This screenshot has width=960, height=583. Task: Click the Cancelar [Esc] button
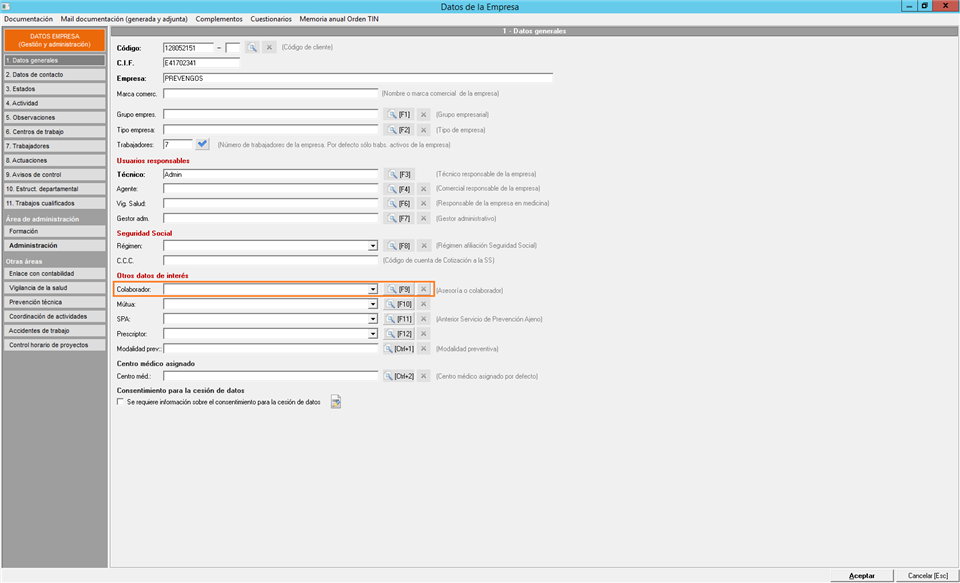(928, 576)
